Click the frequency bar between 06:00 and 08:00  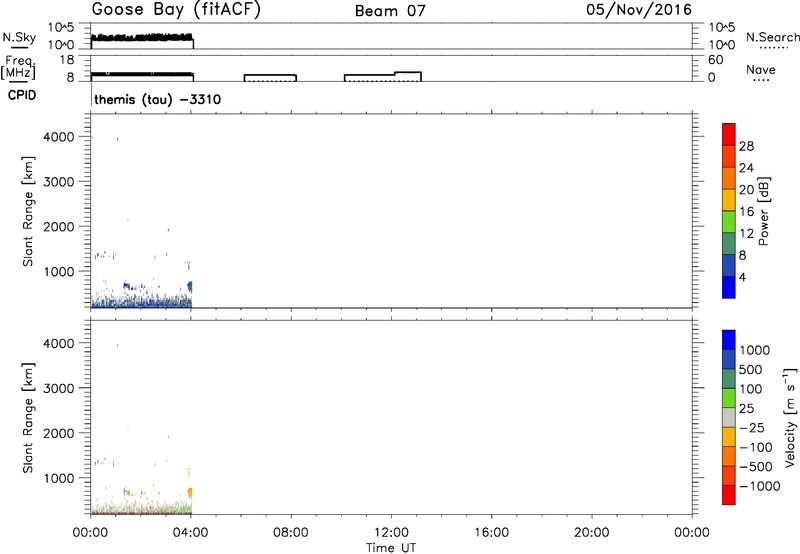(270, 78)
